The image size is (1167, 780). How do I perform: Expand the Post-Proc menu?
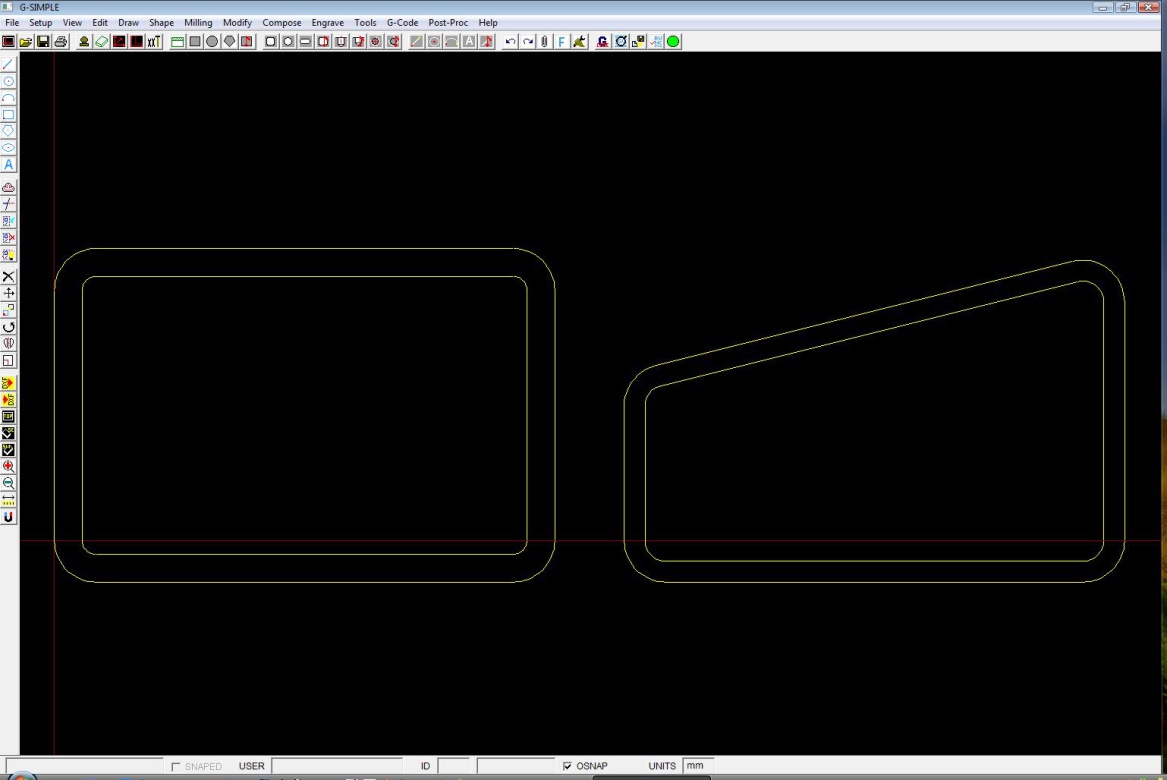coord(449,22)
